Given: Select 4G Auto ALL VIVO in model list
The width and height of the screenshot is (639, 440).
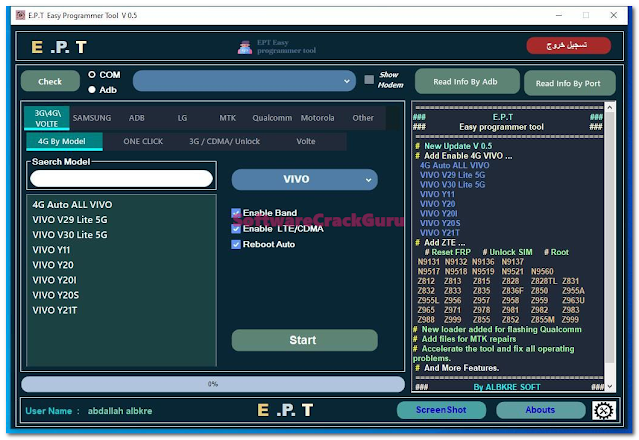Looking at the screenshot, I should pyautogui.click(x=72, y=205).
